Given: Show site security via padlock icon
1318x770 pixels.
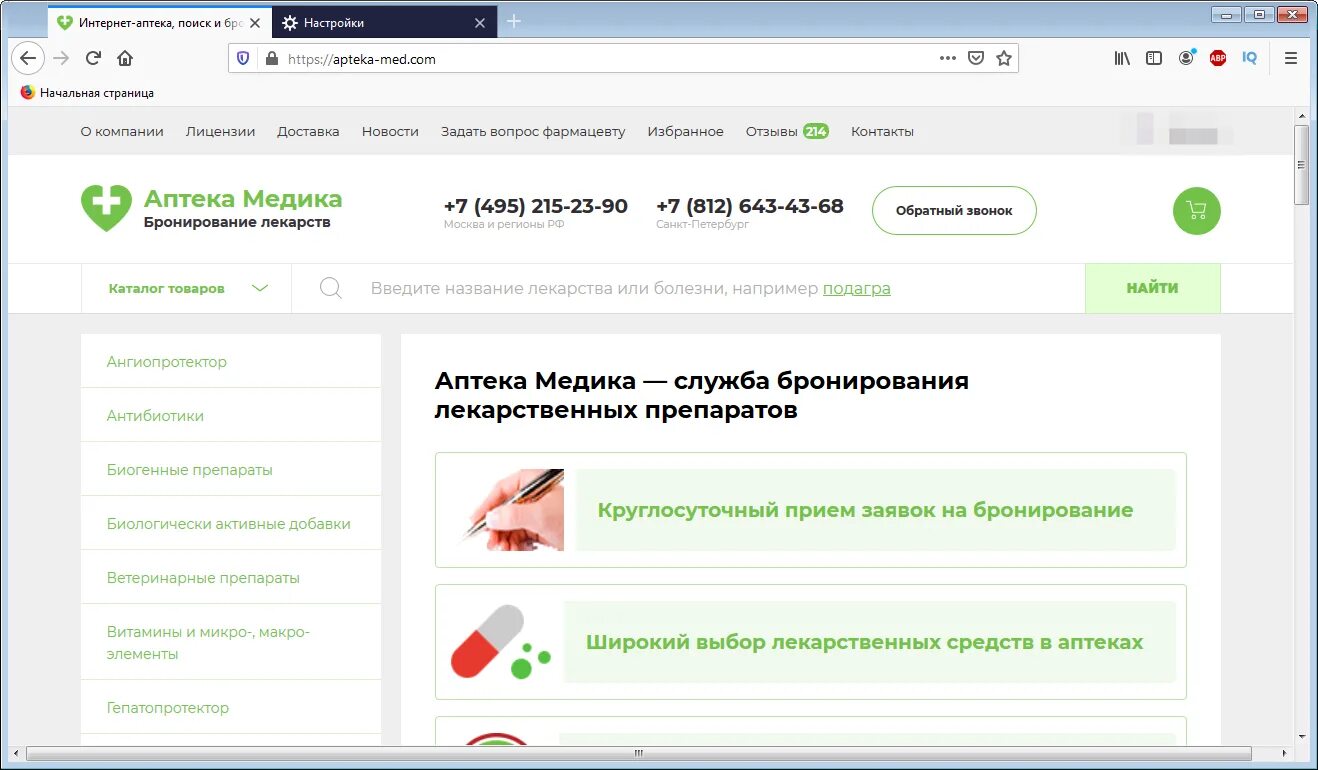Looking at the screenshot, I should [x=270, y=59].
